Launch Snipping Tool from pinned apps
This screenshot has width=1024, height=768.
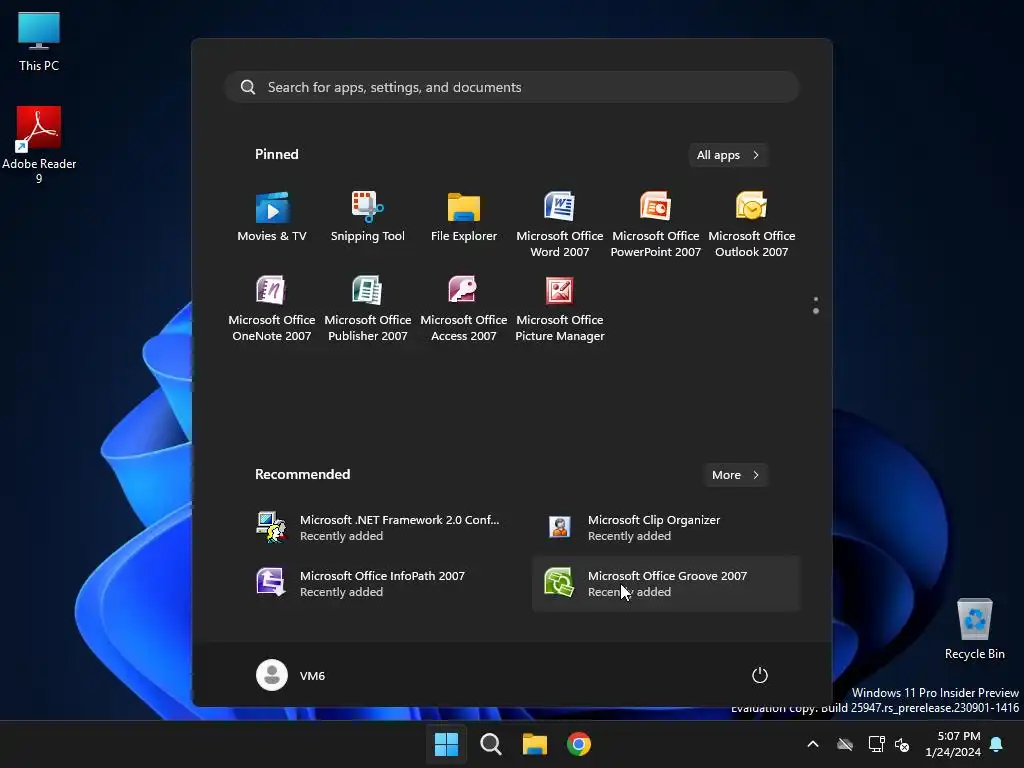(368, 217)
